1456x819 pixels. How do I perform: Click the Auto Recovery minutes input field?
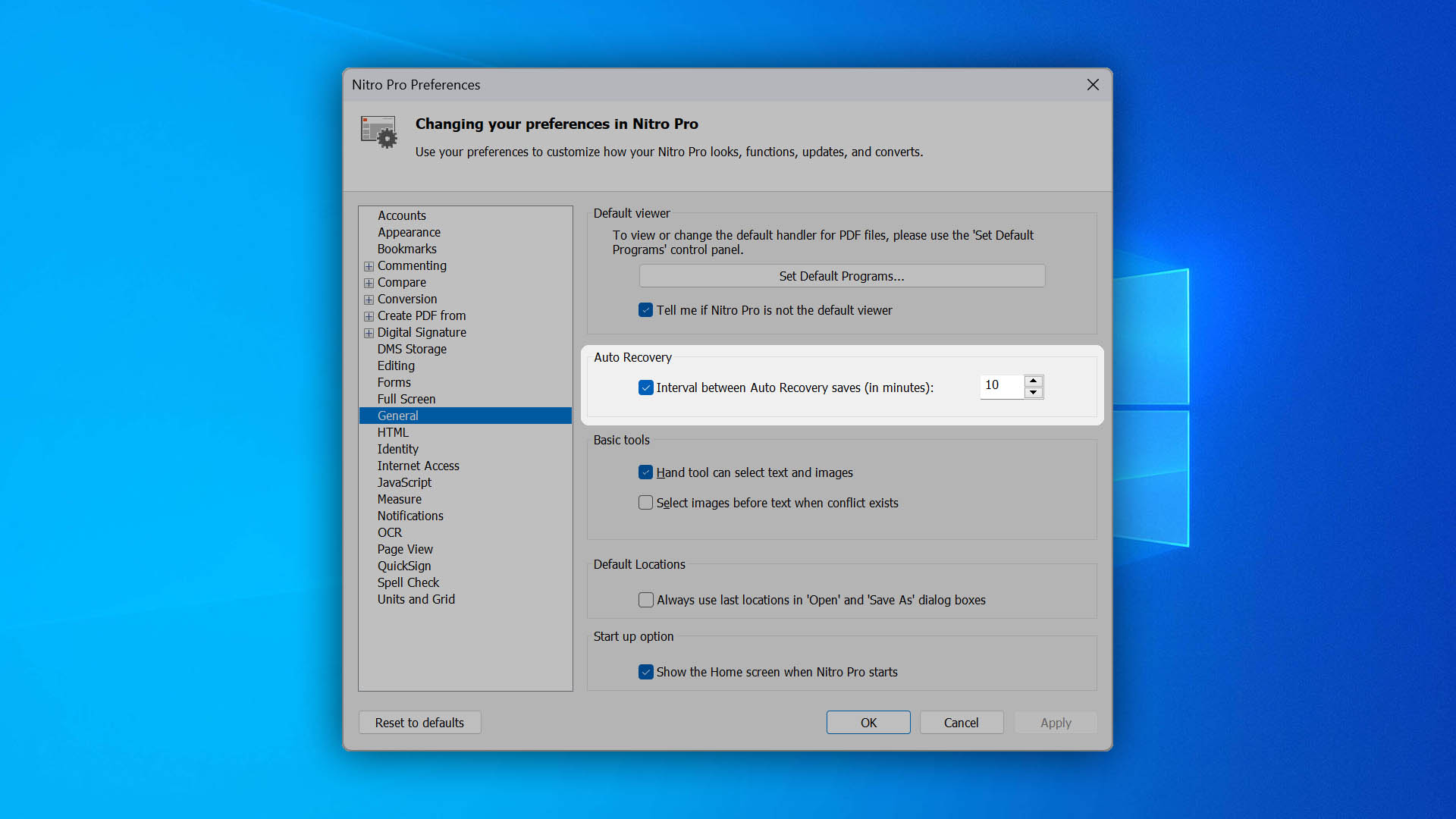1002,386
